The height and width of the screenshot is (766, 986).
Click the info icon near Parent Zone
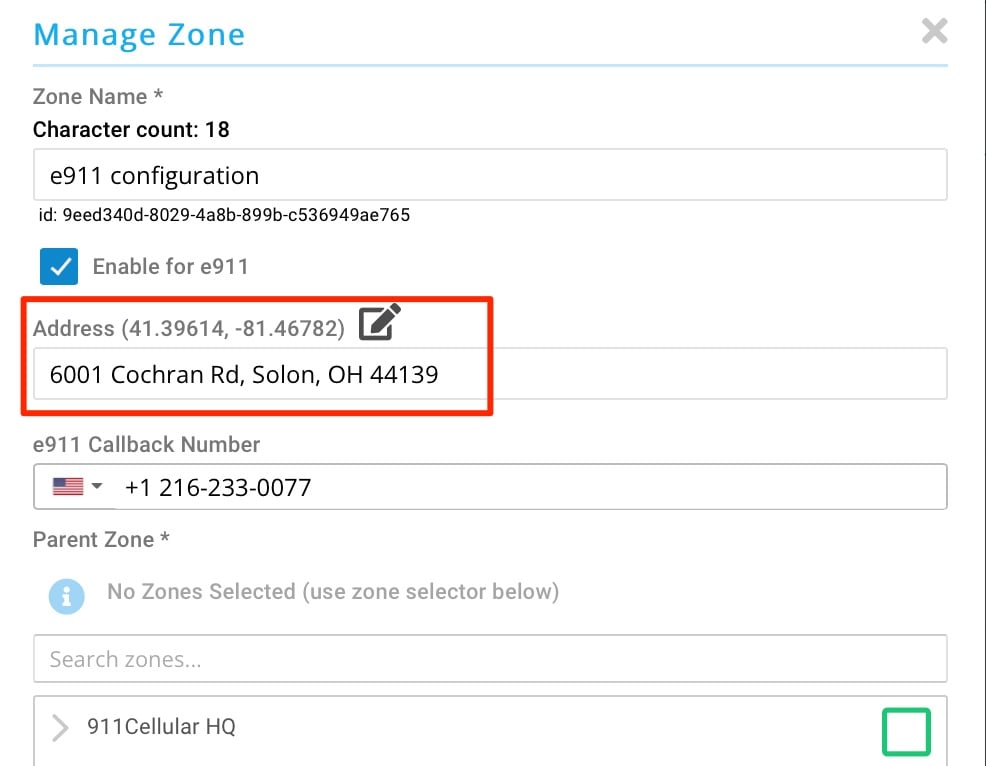tap(66, 596)
